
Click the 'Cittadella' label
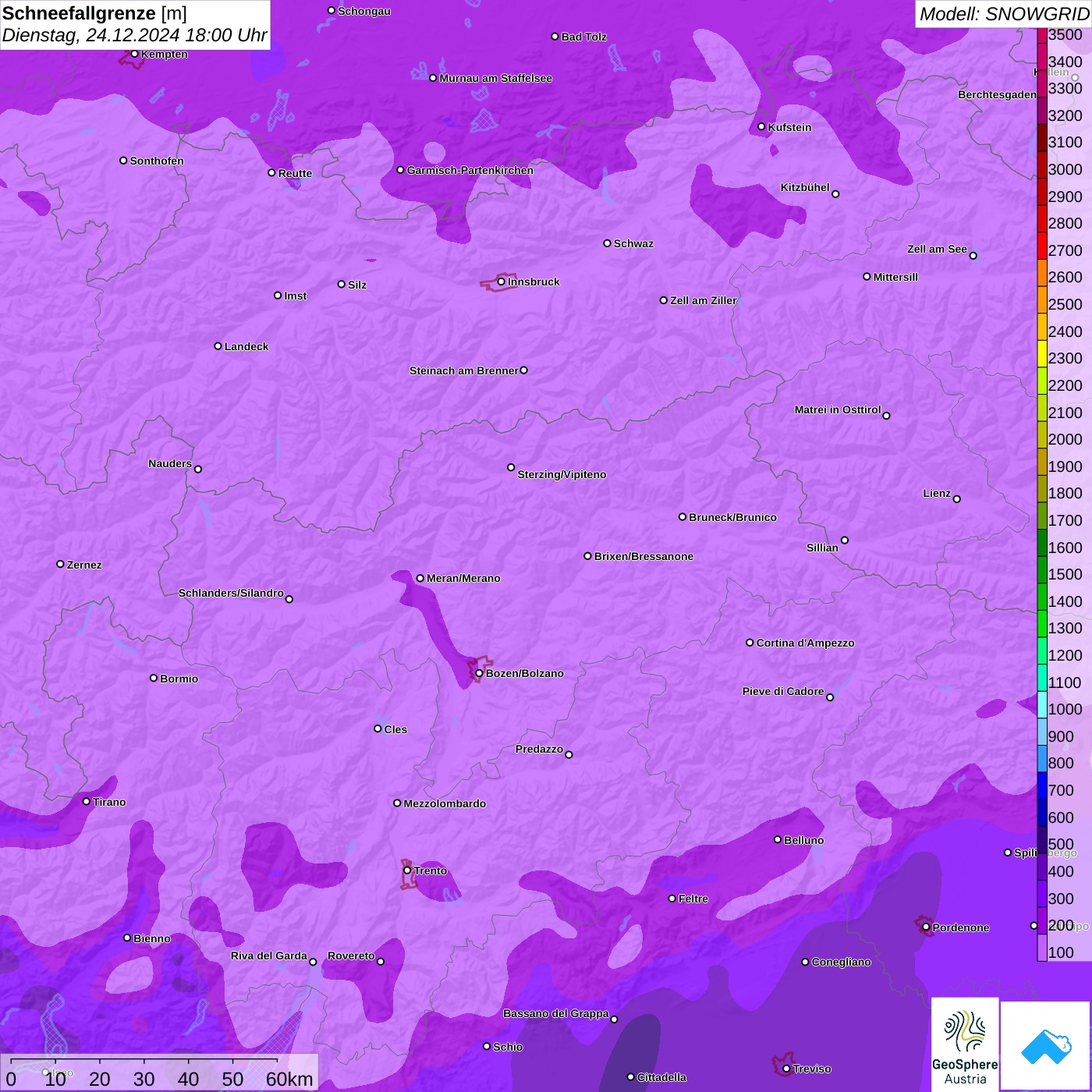[x=661, y=1077]
